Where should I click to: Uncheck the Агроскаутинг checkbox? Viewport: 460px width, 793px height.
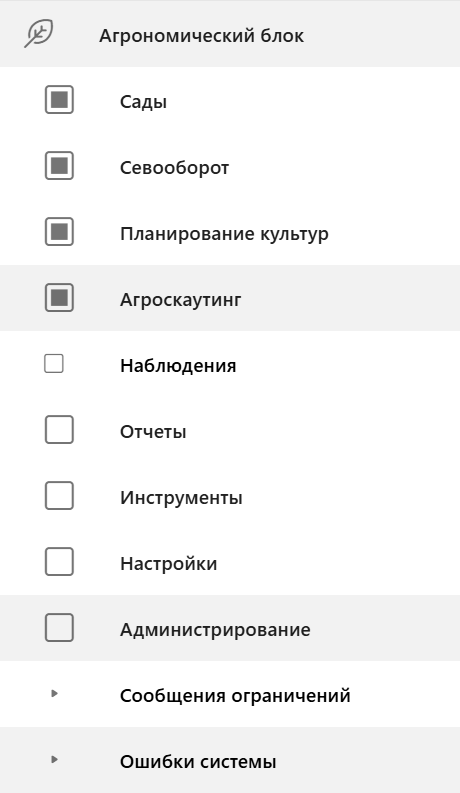tap(59, 297)
